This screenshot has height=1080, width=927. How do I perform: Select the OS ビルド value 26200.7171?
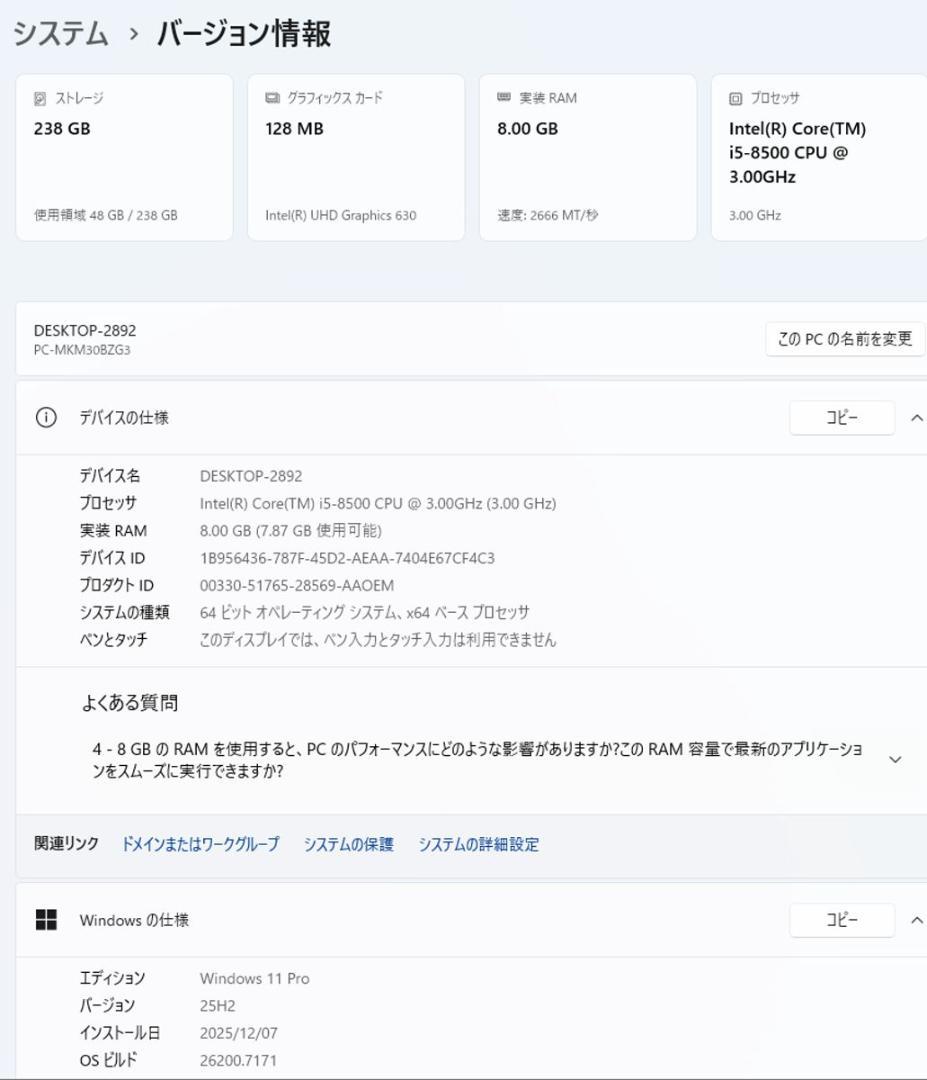(x=238, y=1060)
